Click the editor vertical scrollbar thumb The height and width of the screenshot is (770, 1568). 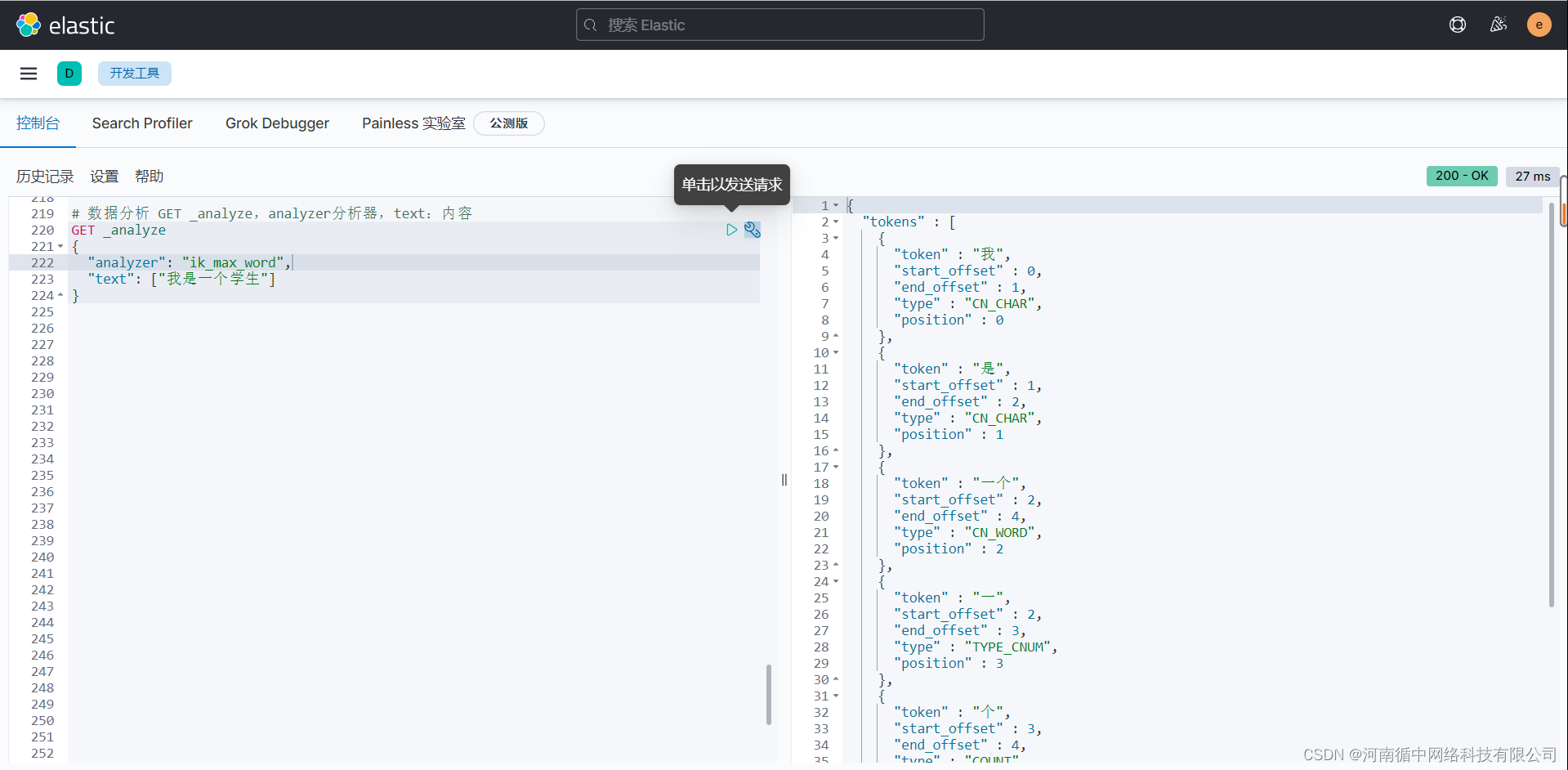(x=769, y=694)
